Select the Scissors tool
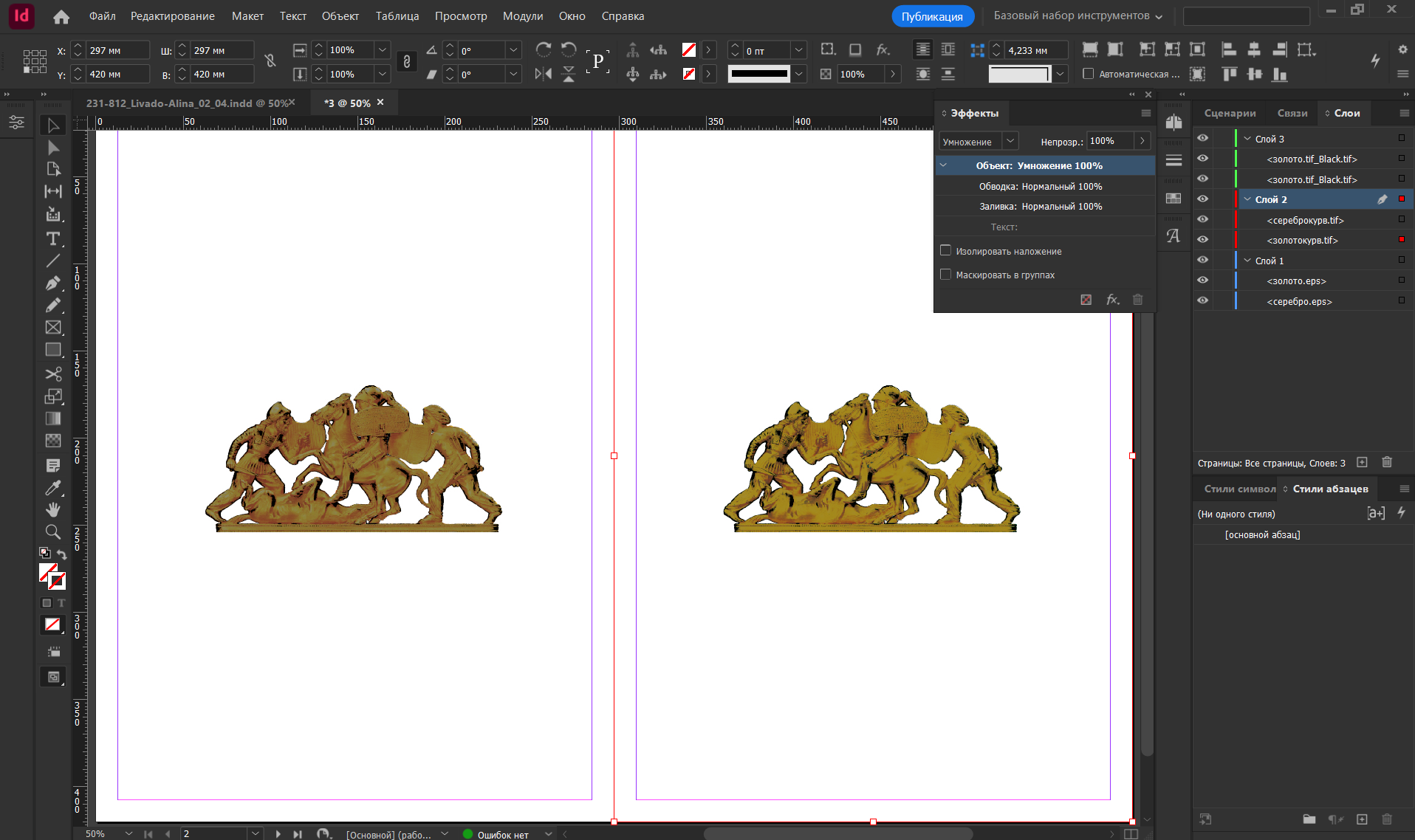The image size is (1415, 840). point(53,374)
